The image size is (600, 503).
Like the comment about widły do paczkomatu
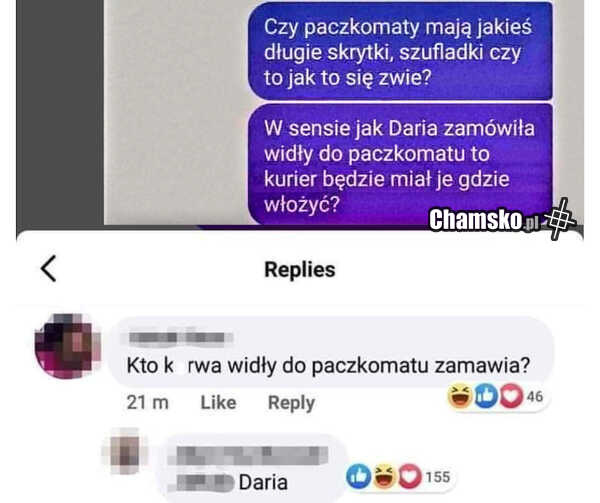218,402
